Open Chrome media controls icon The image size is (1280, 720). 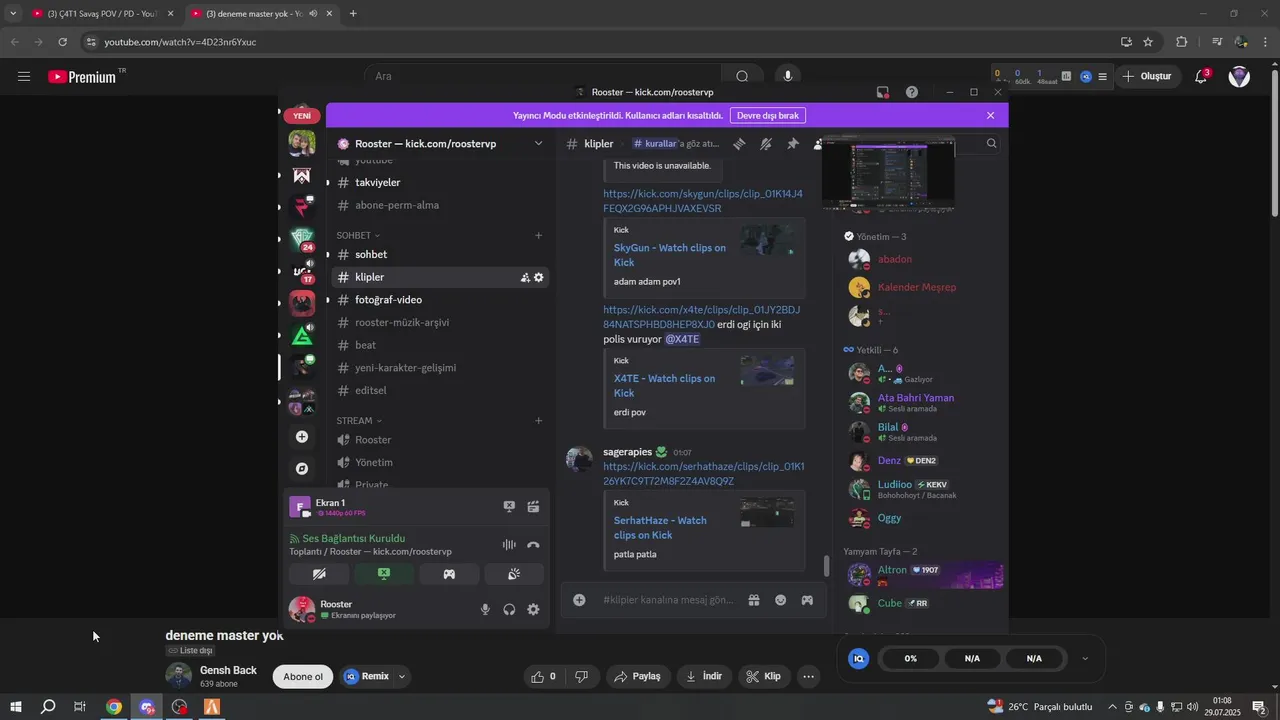[x=1216, y=42]
